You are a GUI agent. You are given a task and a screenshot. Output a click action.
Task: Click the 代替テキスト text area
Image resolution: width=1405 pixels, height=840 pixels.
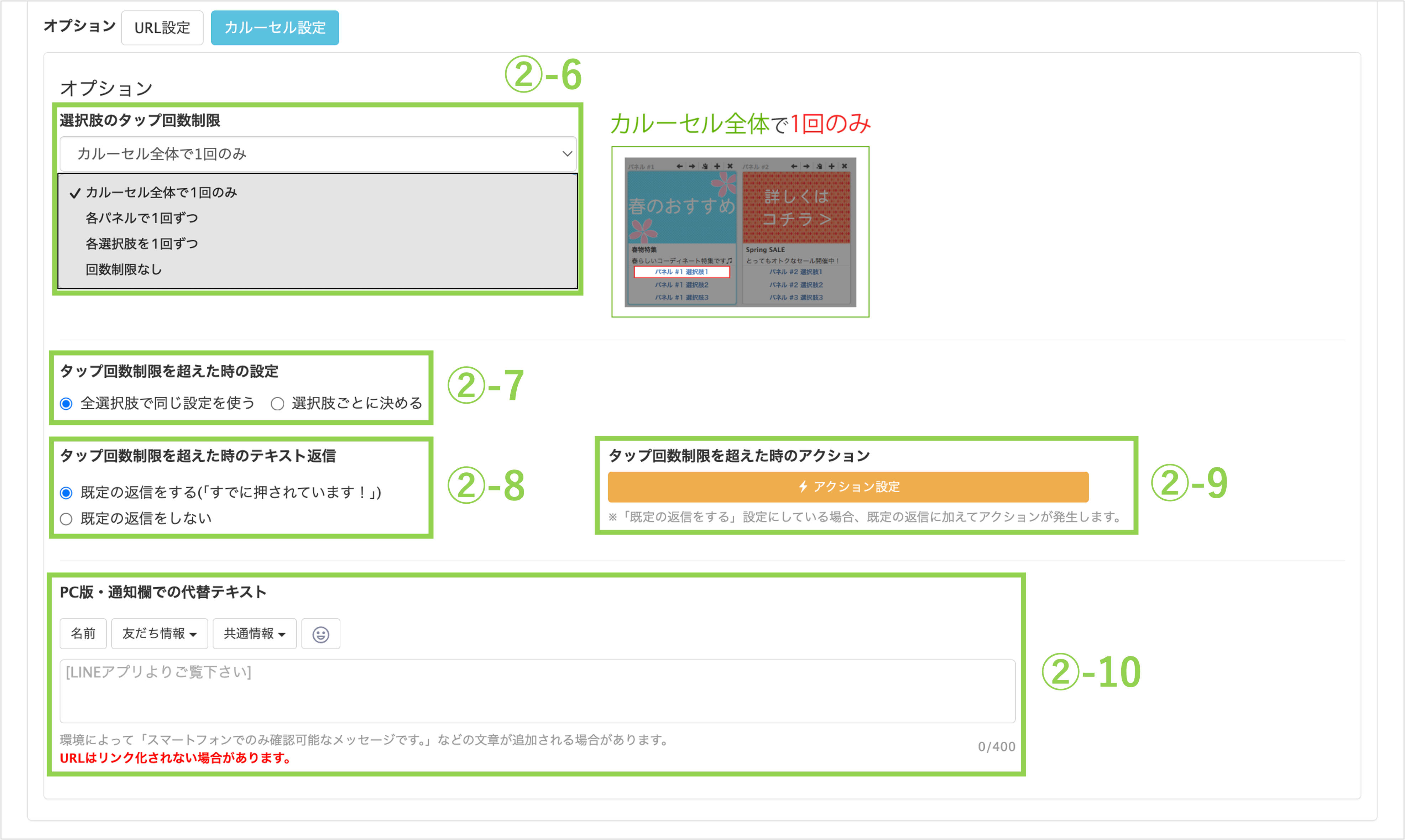(x=537, y=691)
